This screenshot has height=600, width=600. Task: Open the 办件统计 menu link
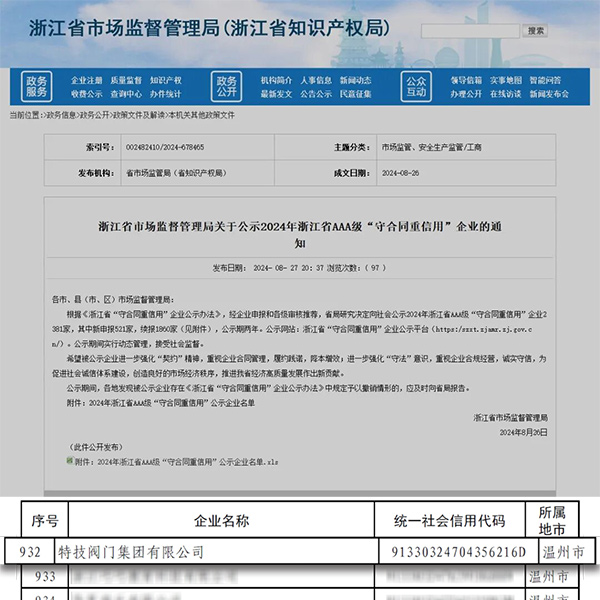pyautogui.click(x=166, y=94)
